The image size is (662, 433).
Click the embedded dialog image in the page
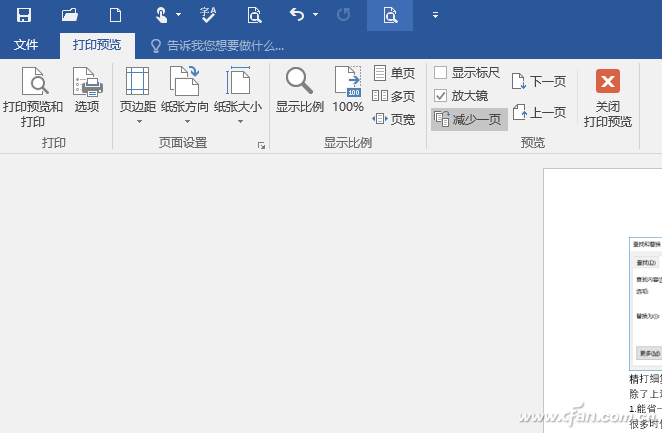pyautogui.click(x=646, y=304)
